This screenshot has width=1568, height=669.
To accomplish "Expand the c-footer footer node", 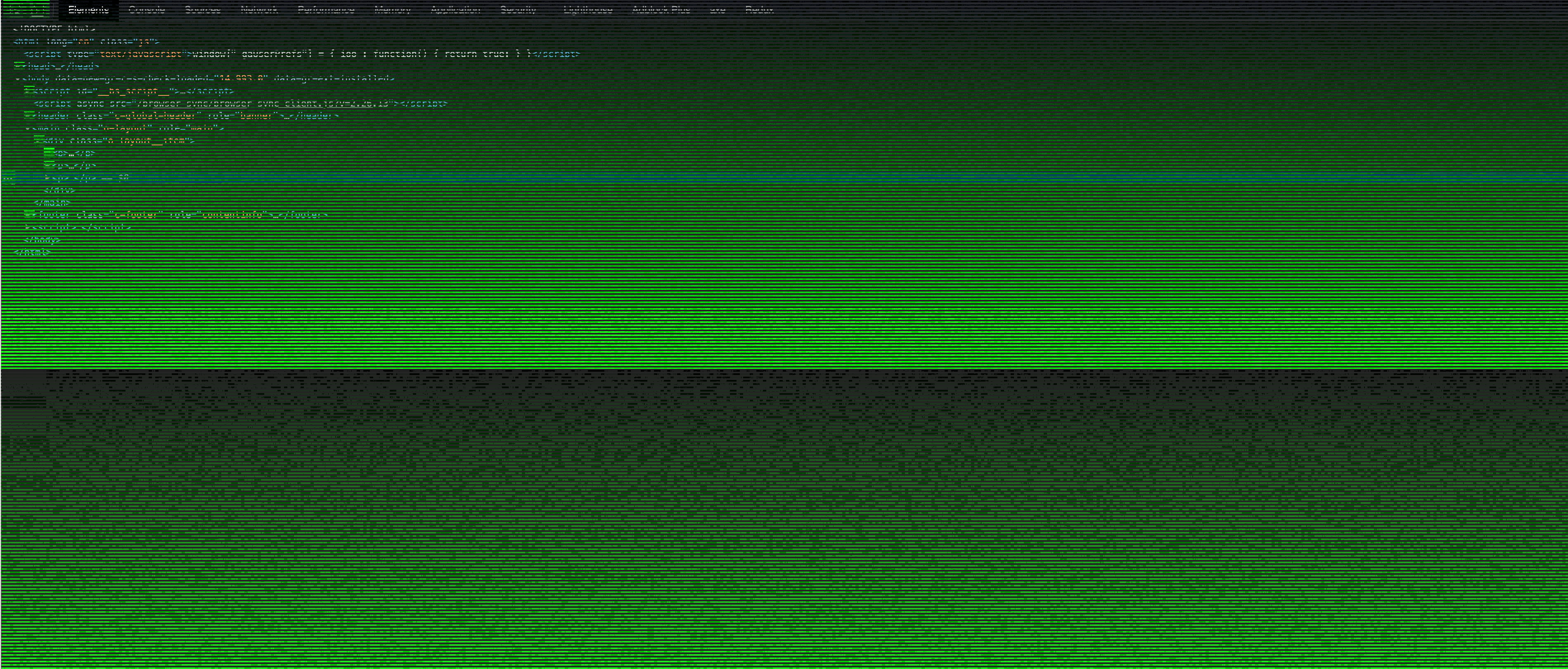I will click(x=28, y=215).
